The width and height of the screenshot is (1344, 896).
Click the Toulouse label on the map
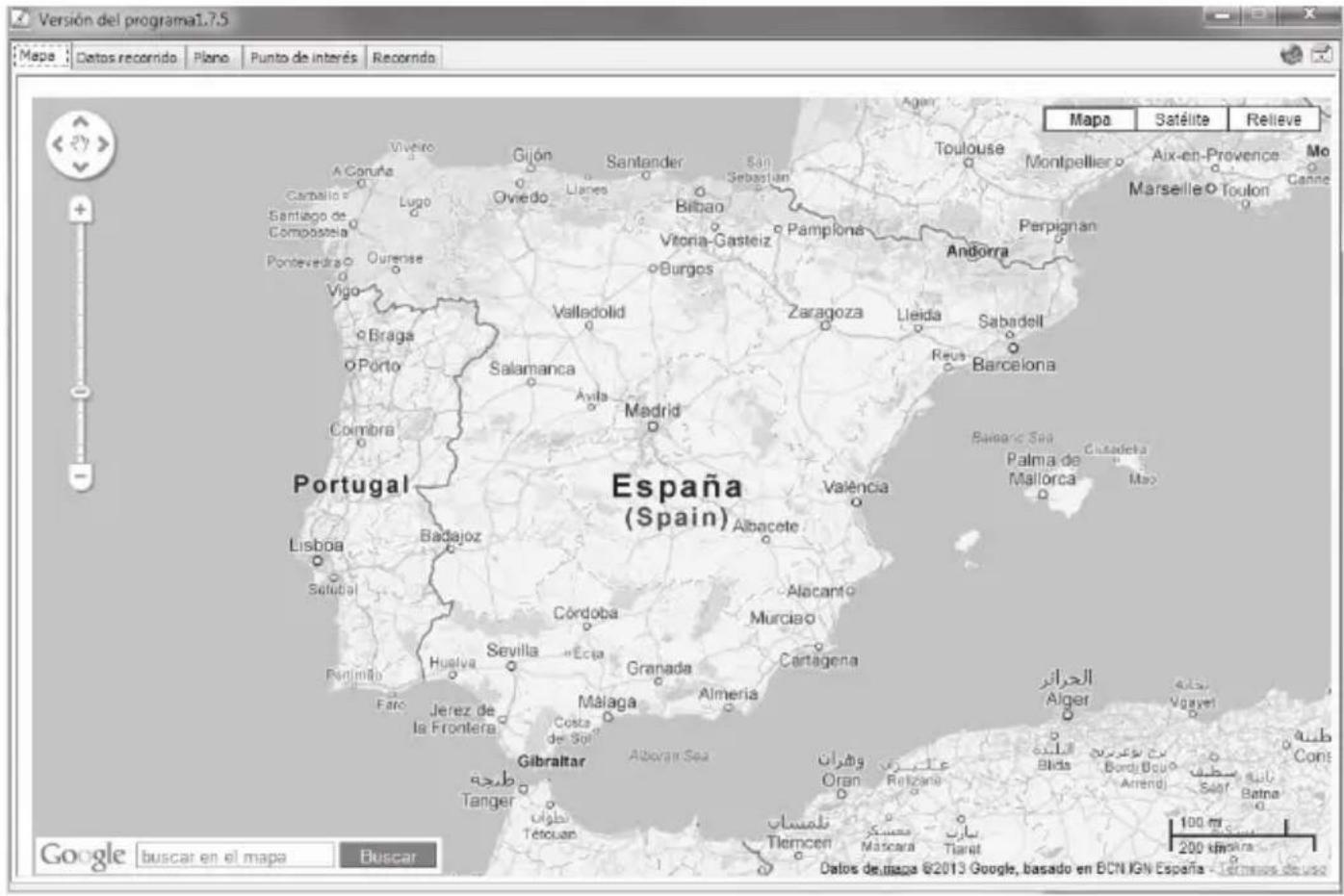(x=969, y=148)
